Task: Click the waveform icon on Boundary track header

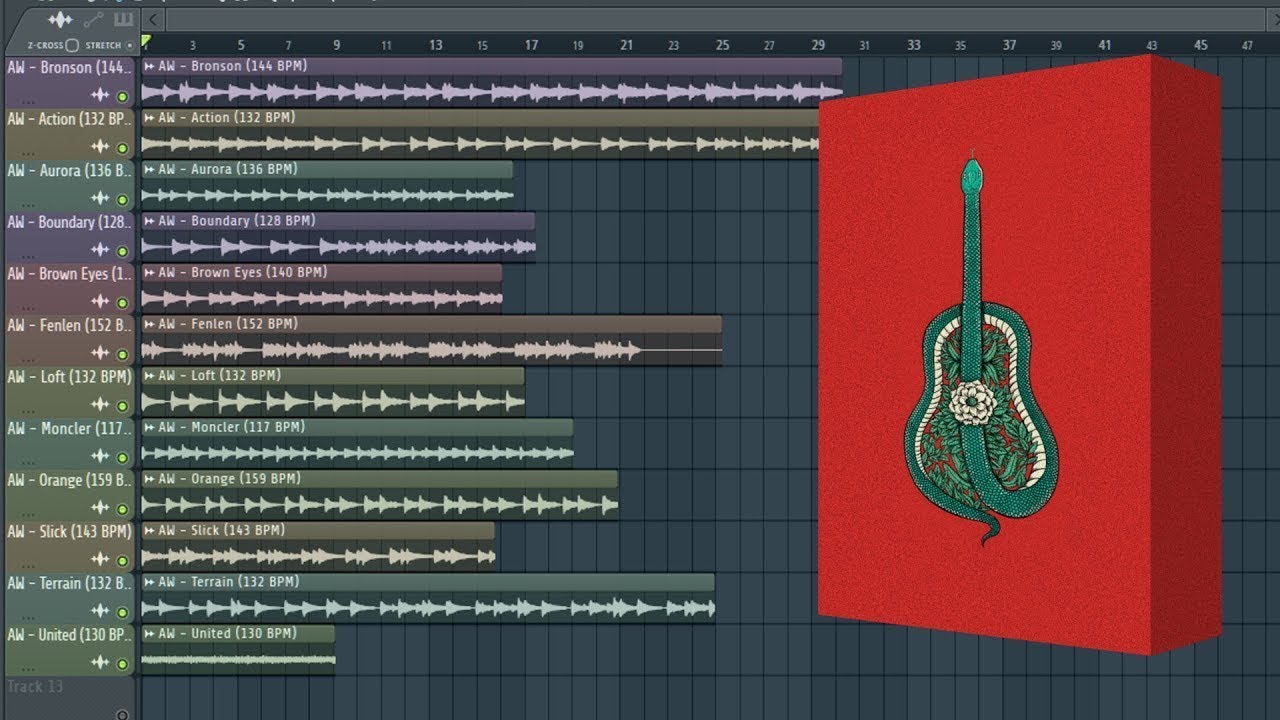Action: (100, 250)
